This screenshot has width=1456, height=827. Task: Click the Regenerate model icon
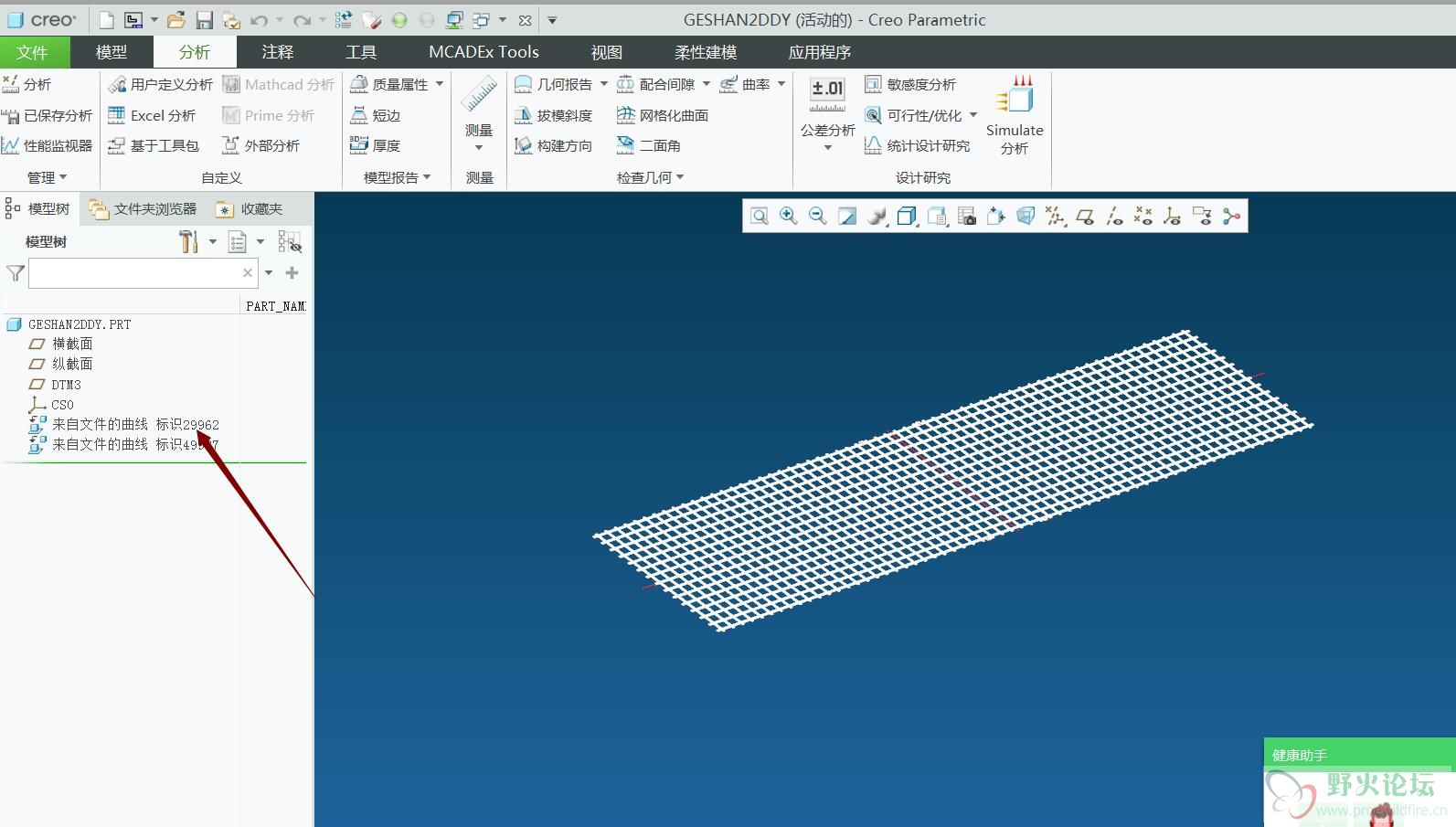coord(344,19)
